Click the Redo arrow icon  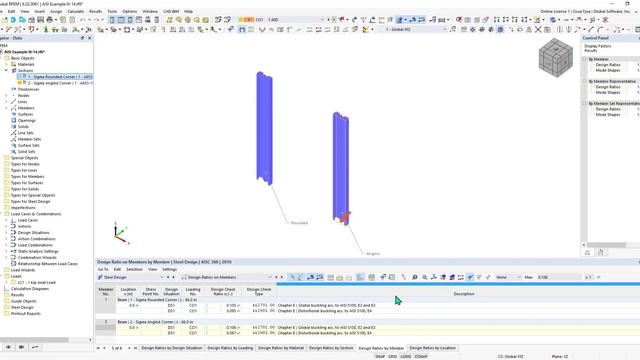(x=96, y=20)
